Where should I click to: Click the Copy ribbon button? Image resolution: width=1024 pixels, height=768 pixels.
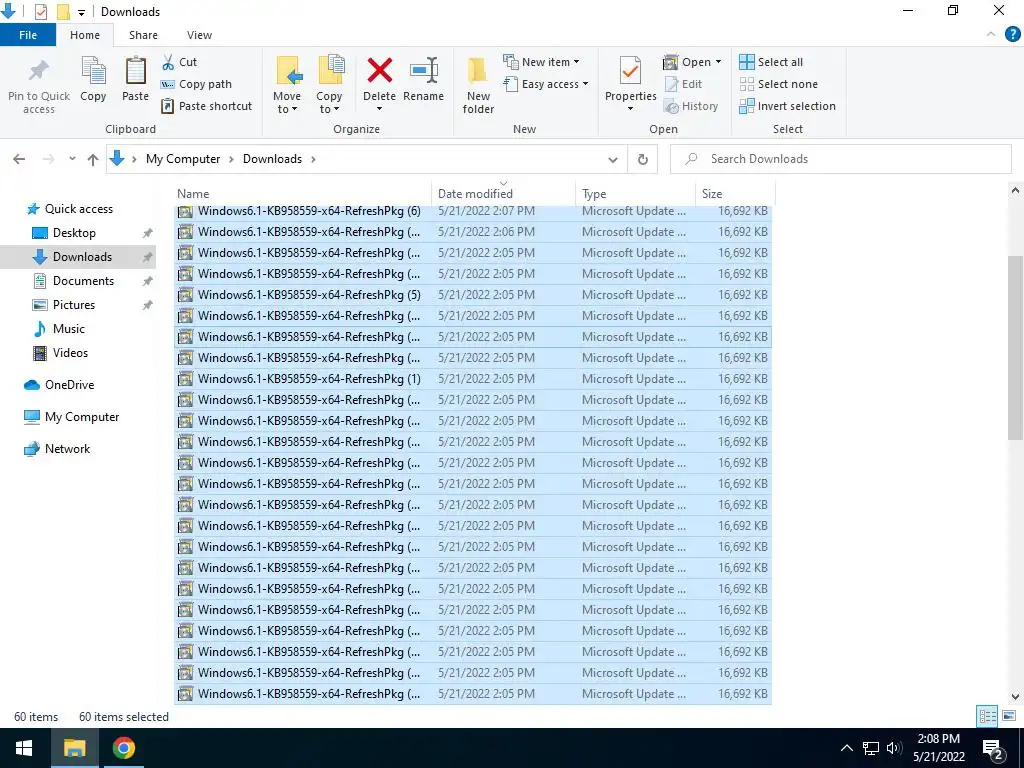(93, 79)
